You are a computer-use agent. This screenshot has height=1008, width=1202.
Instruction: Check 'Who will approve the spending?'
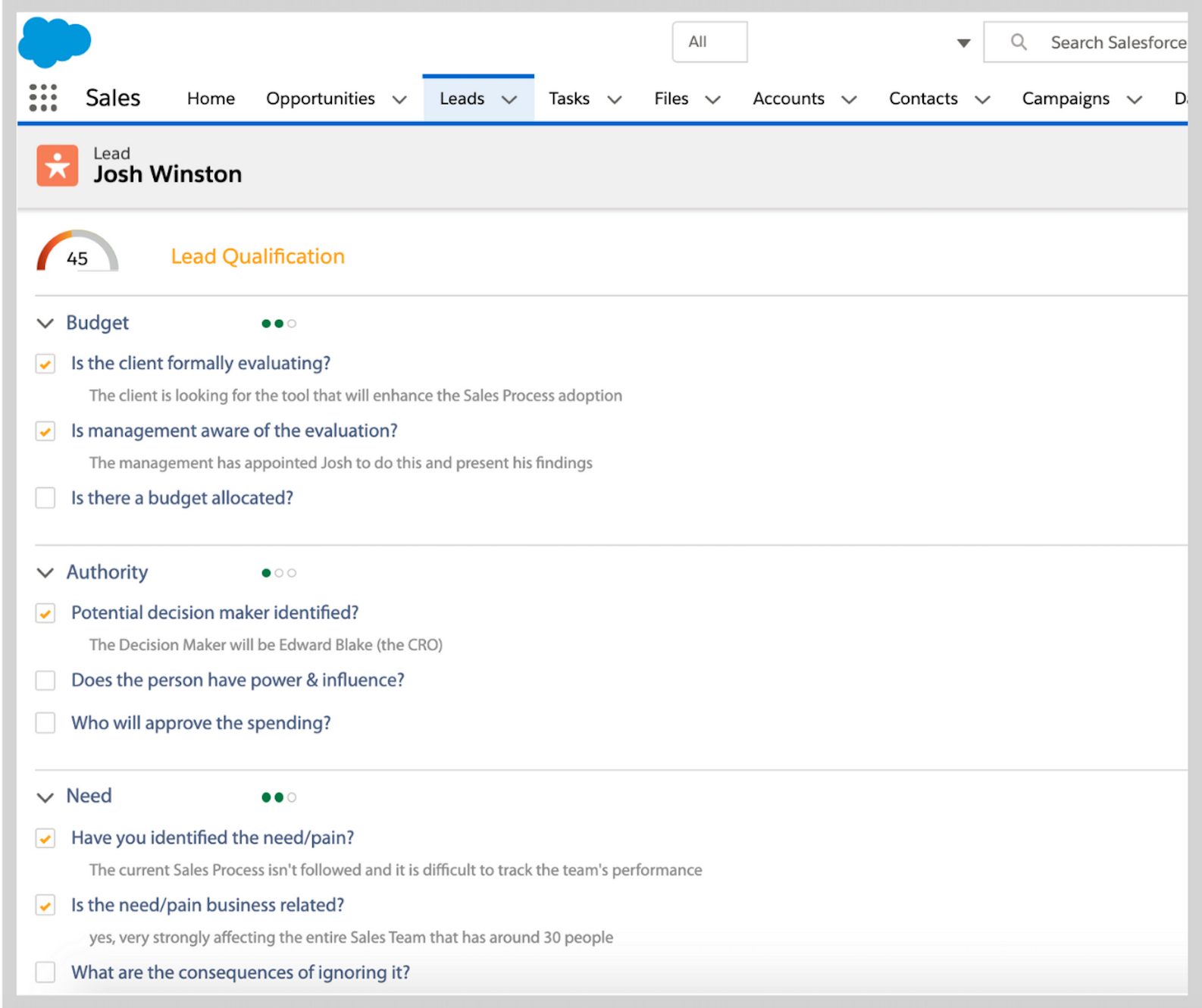[45, 723]
